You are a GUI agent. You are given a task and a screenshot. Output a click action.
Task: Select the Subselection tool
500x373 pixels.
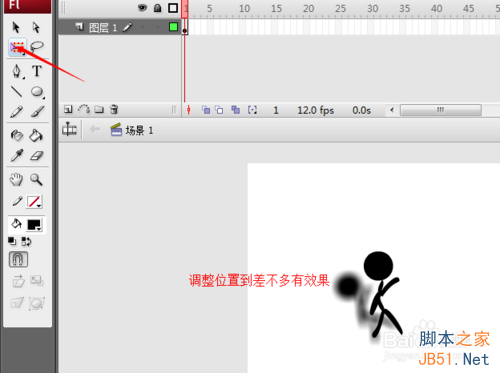tap(36, 27)
